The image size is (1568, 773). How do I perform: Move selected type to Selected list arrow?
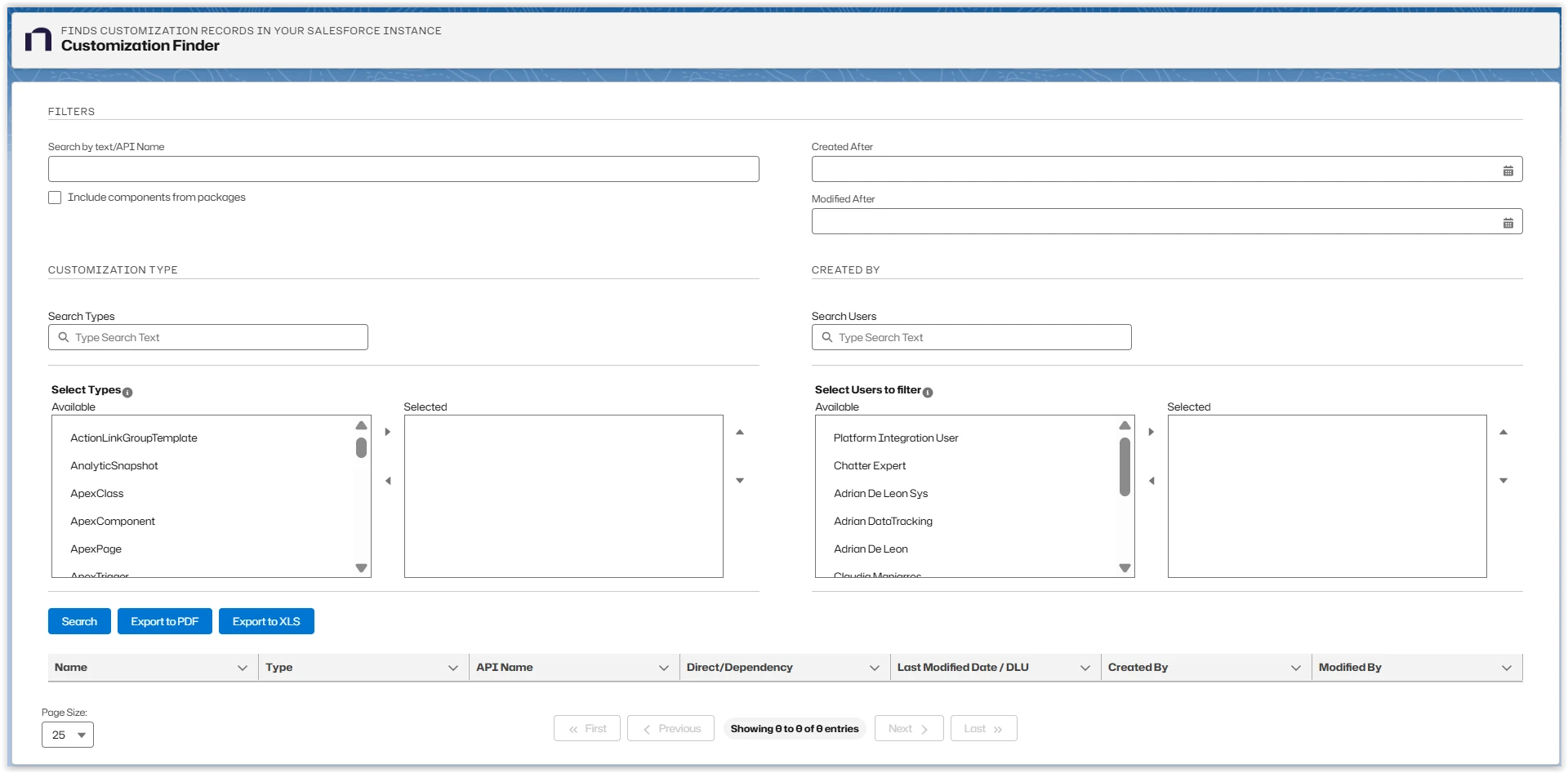388,432
